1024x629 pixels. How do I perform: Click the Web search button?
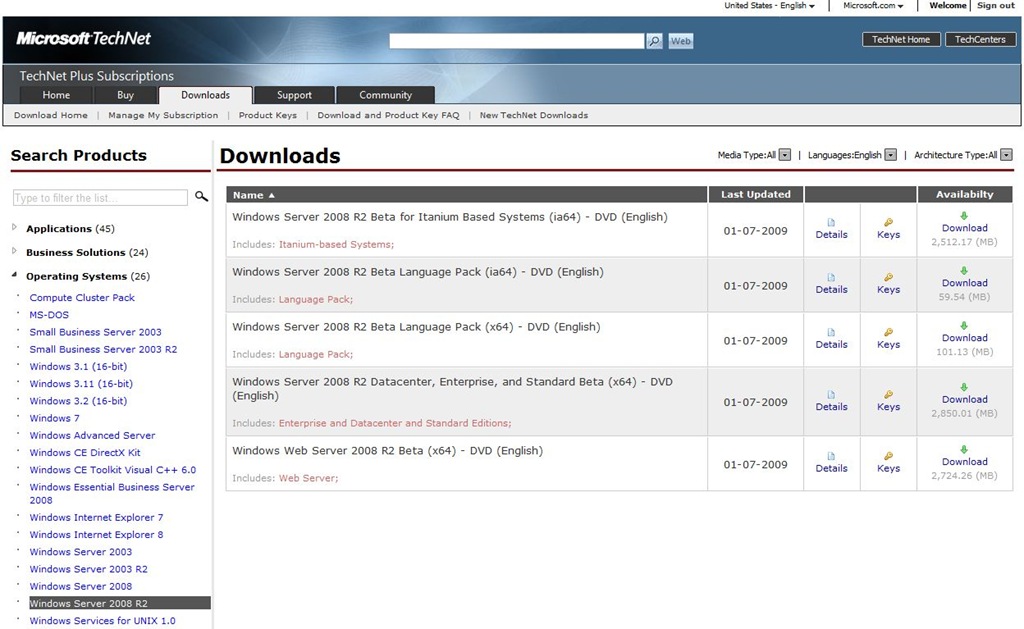[x=680, y=41]
